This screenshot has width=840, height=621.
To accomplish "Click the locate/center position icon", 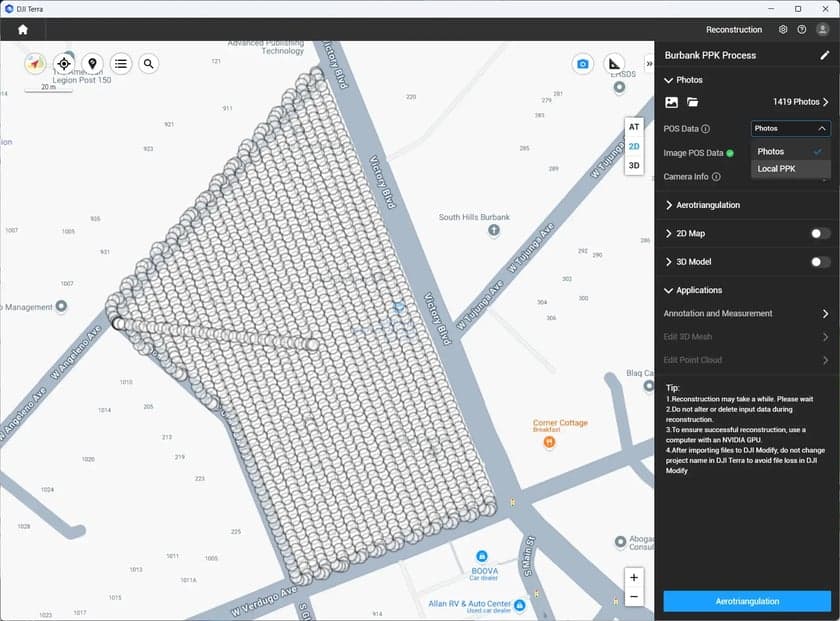I will [64, 63].
